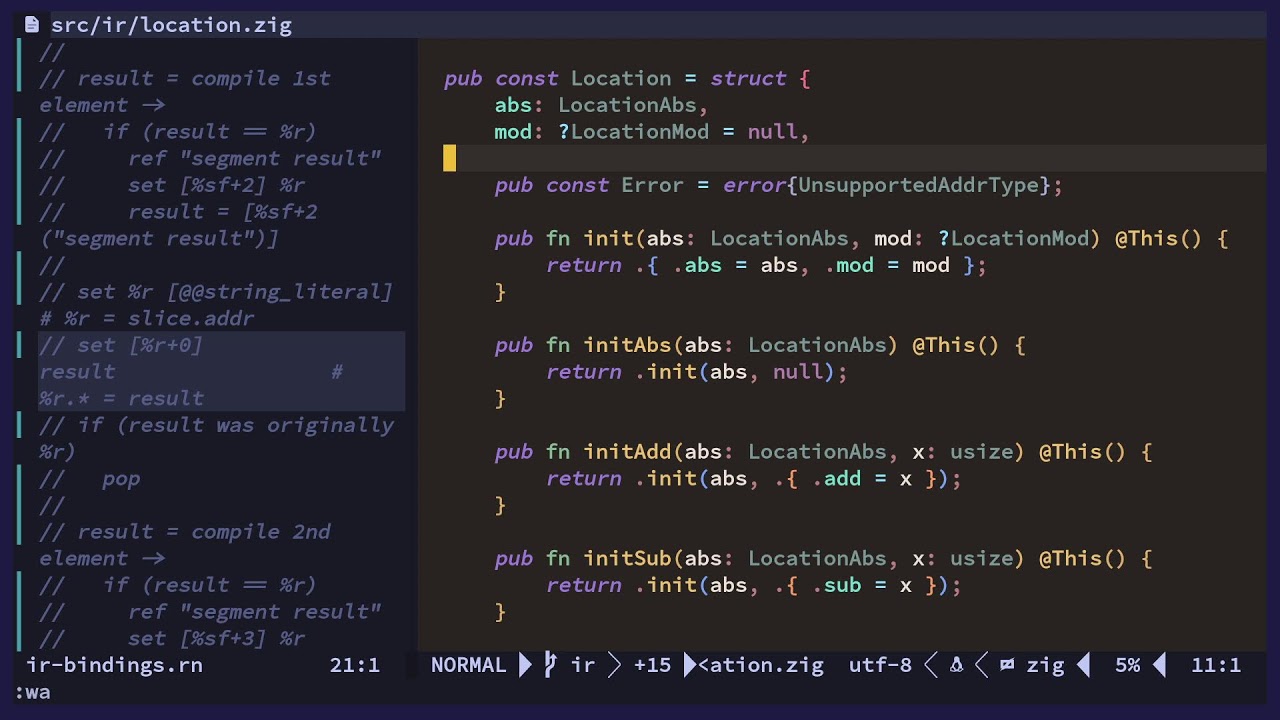Click the '// pop' comment line
The image size is (1280, 720).
pyautogui.click(x=90, y=478)
